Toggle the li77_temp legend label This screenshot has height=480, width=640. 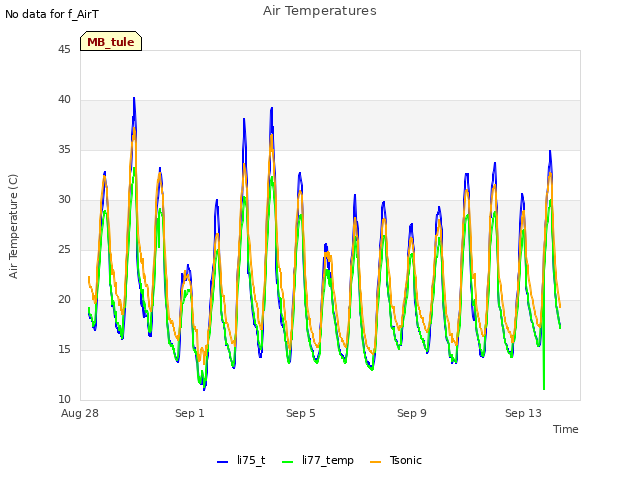point(328,460)
